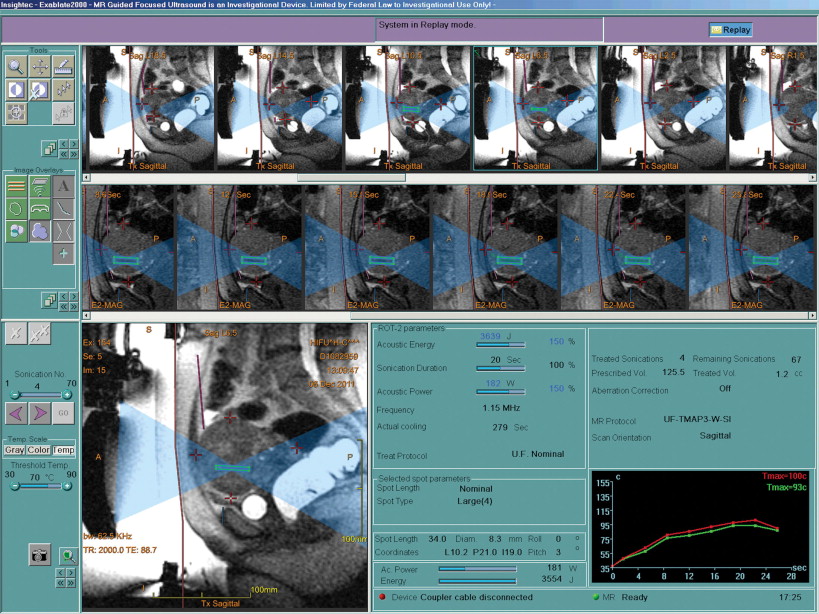The image size is (819, 614).
Task: Click the window contrast half-circle tool
Action: (x=16, y=90)
